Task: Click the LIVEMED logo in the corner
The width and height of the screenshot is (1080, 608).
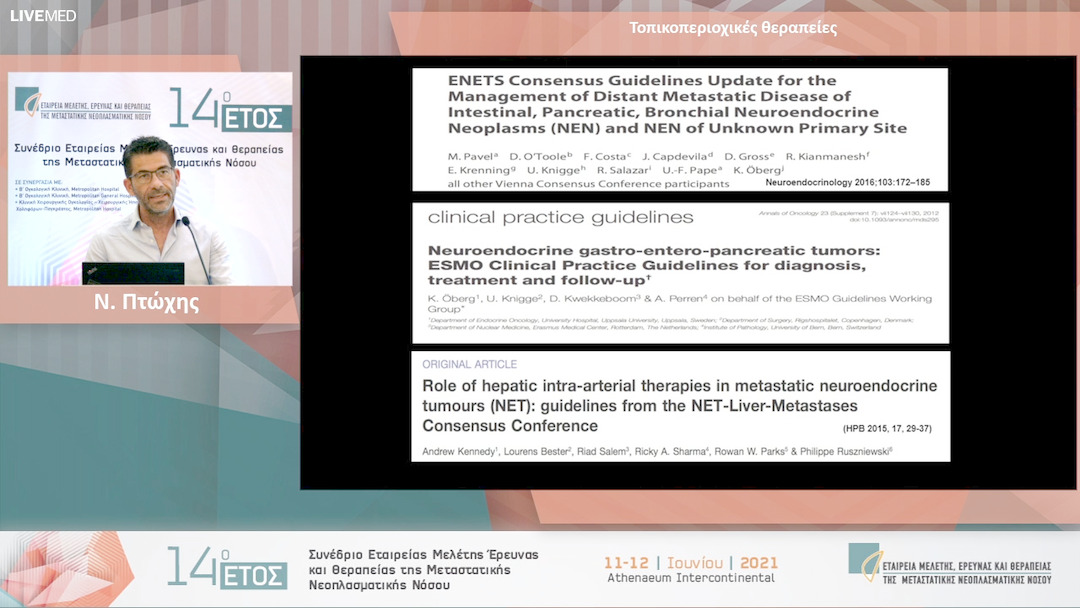Action: click(x=42, y=16)
